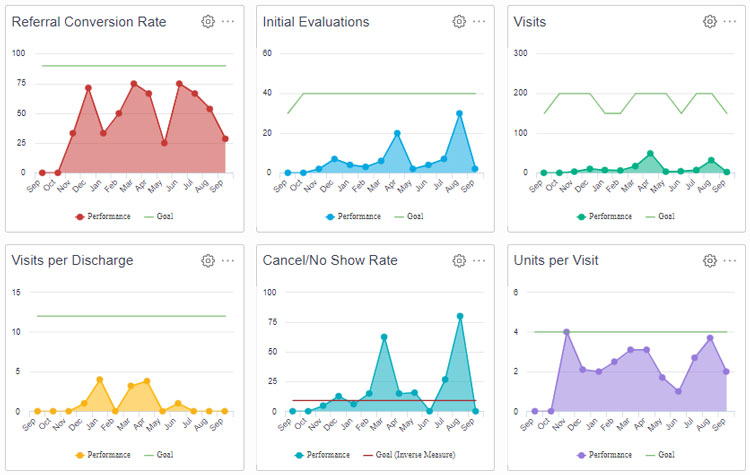Click gear icon on Visits per Discharge card
This screenshot has height=475, width=750.
(x=208, y=261)
